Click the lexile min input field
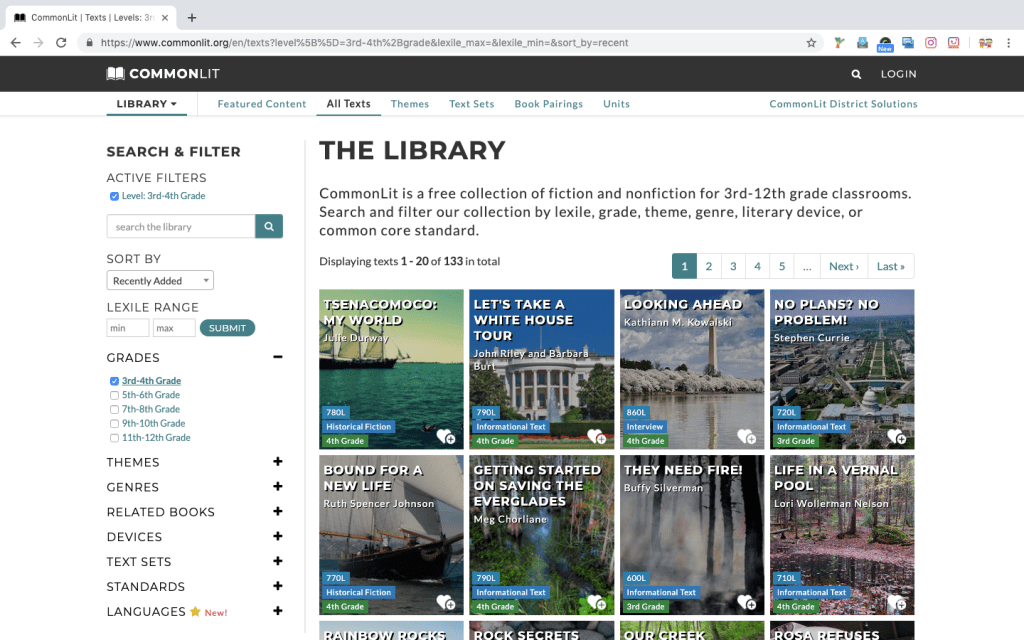The image size is (1024, 640). [x=127, y=328]
